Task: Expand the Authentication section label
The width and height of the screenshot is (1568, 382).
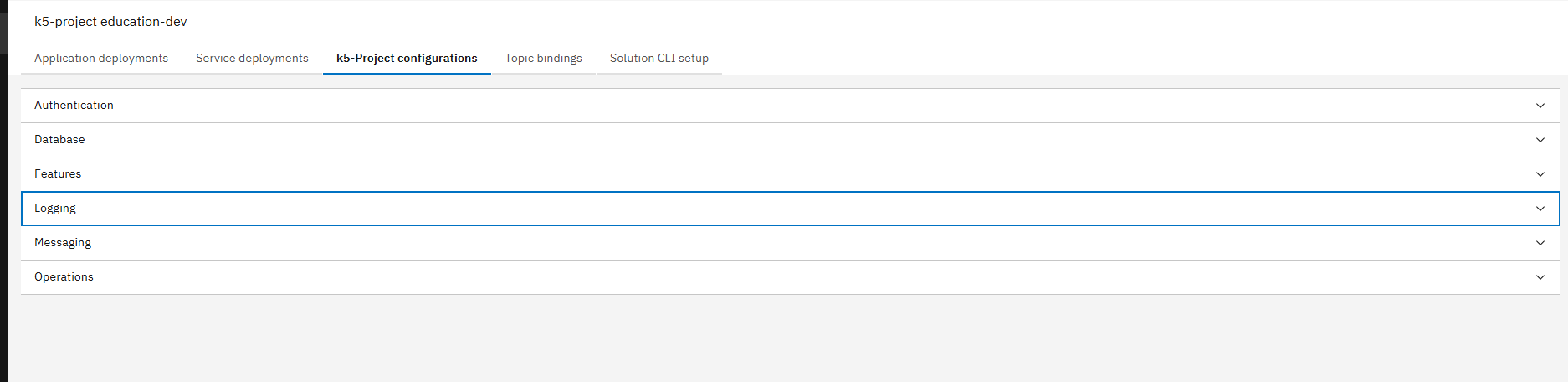Action: (x=74, y=106)
